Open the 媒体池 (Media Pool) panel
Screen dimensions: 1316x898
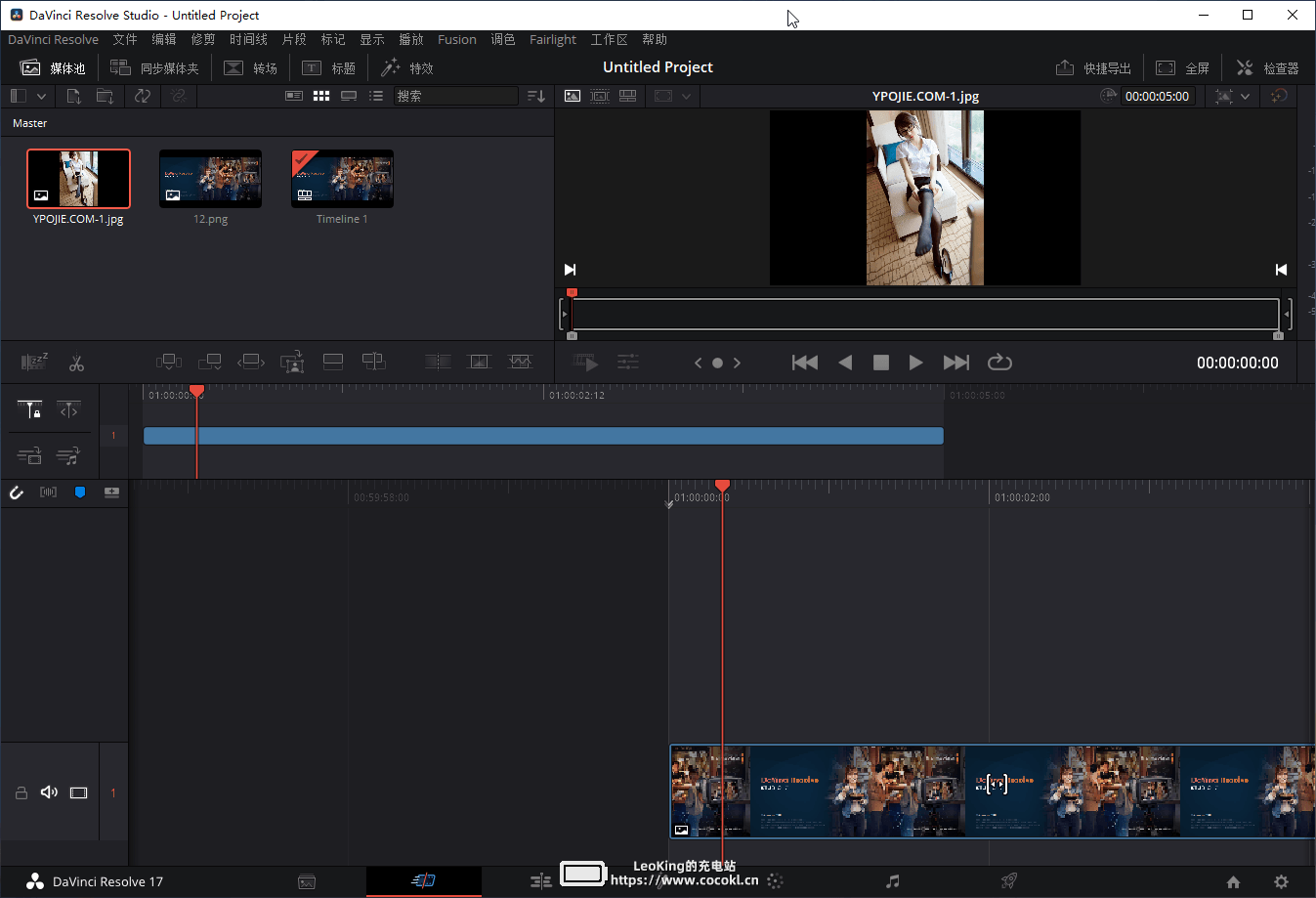pyautogui.click(x=53, y=67)
